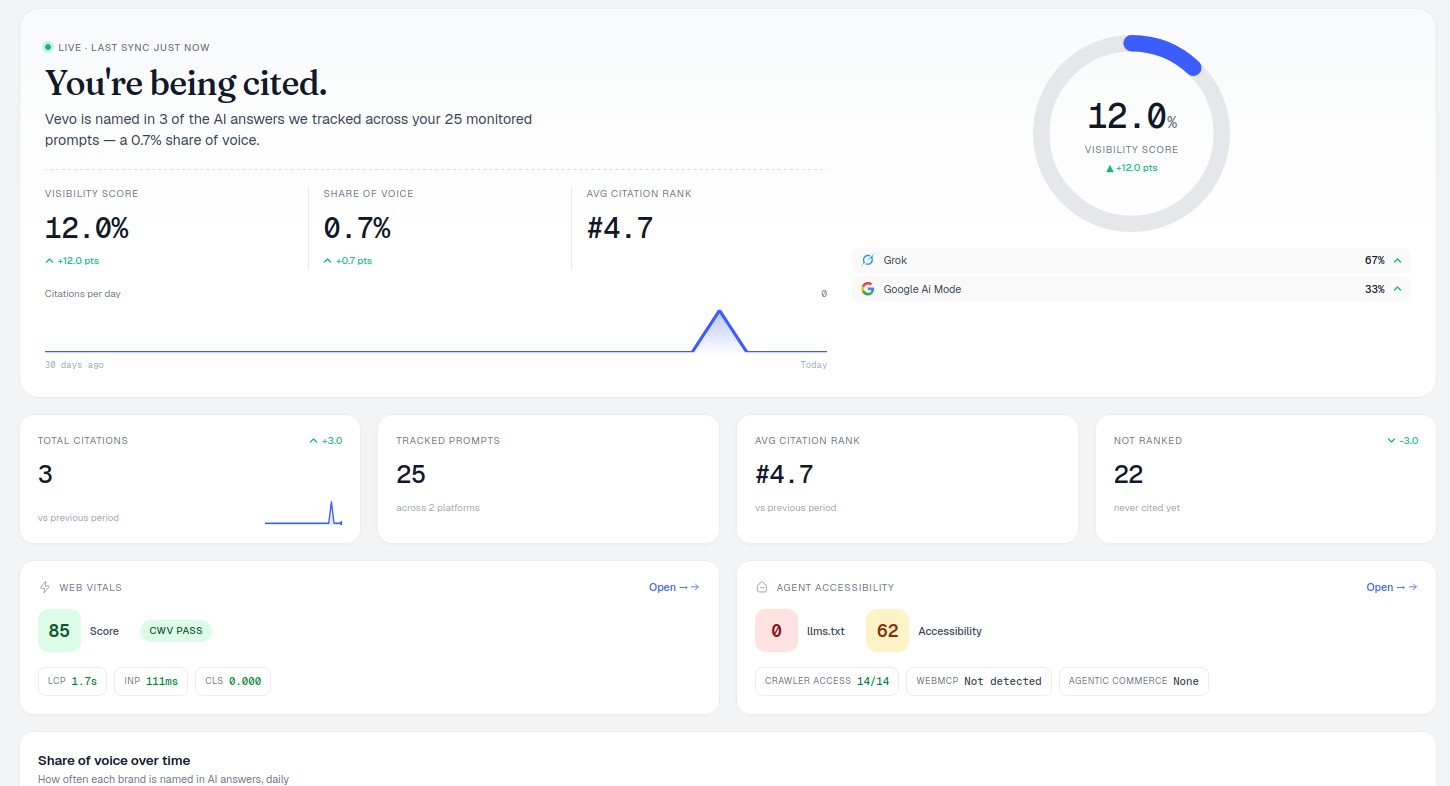Click the Web Vitals score 85 badge
The width and height of the screenshot is (1450, 786).
59,631
